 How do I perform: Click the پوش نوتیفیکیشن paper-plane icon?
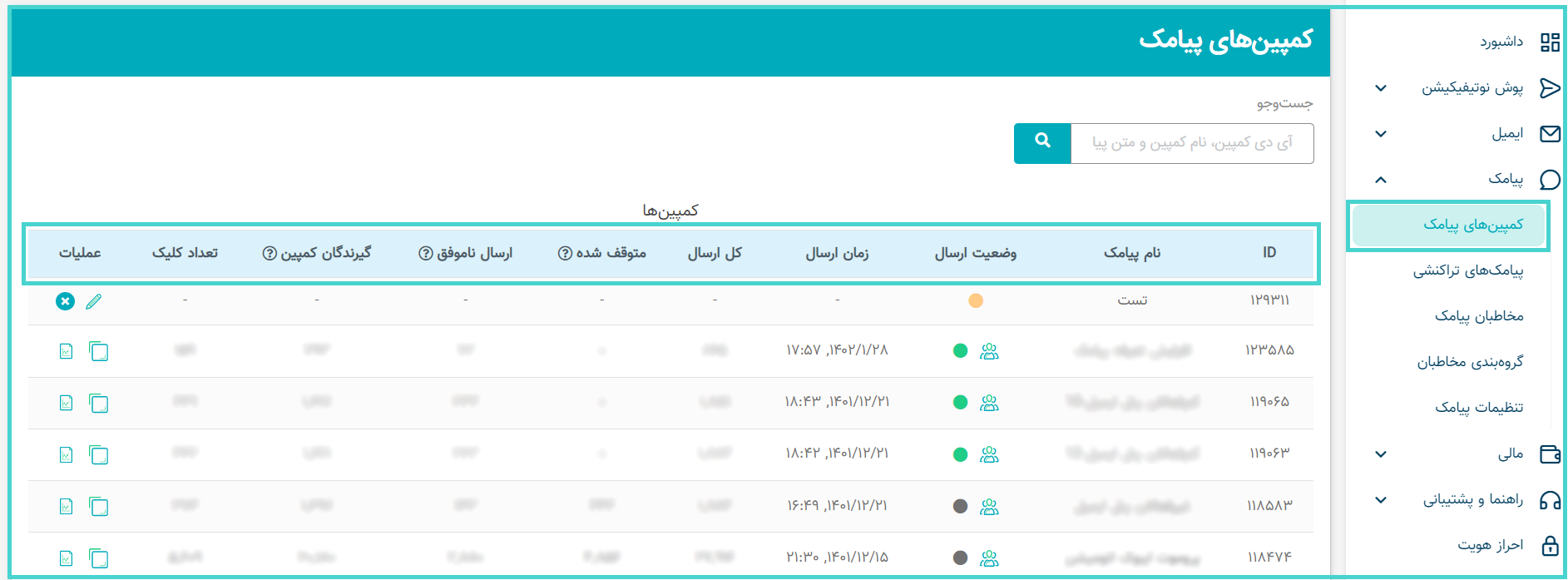pyautogui.click(x=1550, y=87)
